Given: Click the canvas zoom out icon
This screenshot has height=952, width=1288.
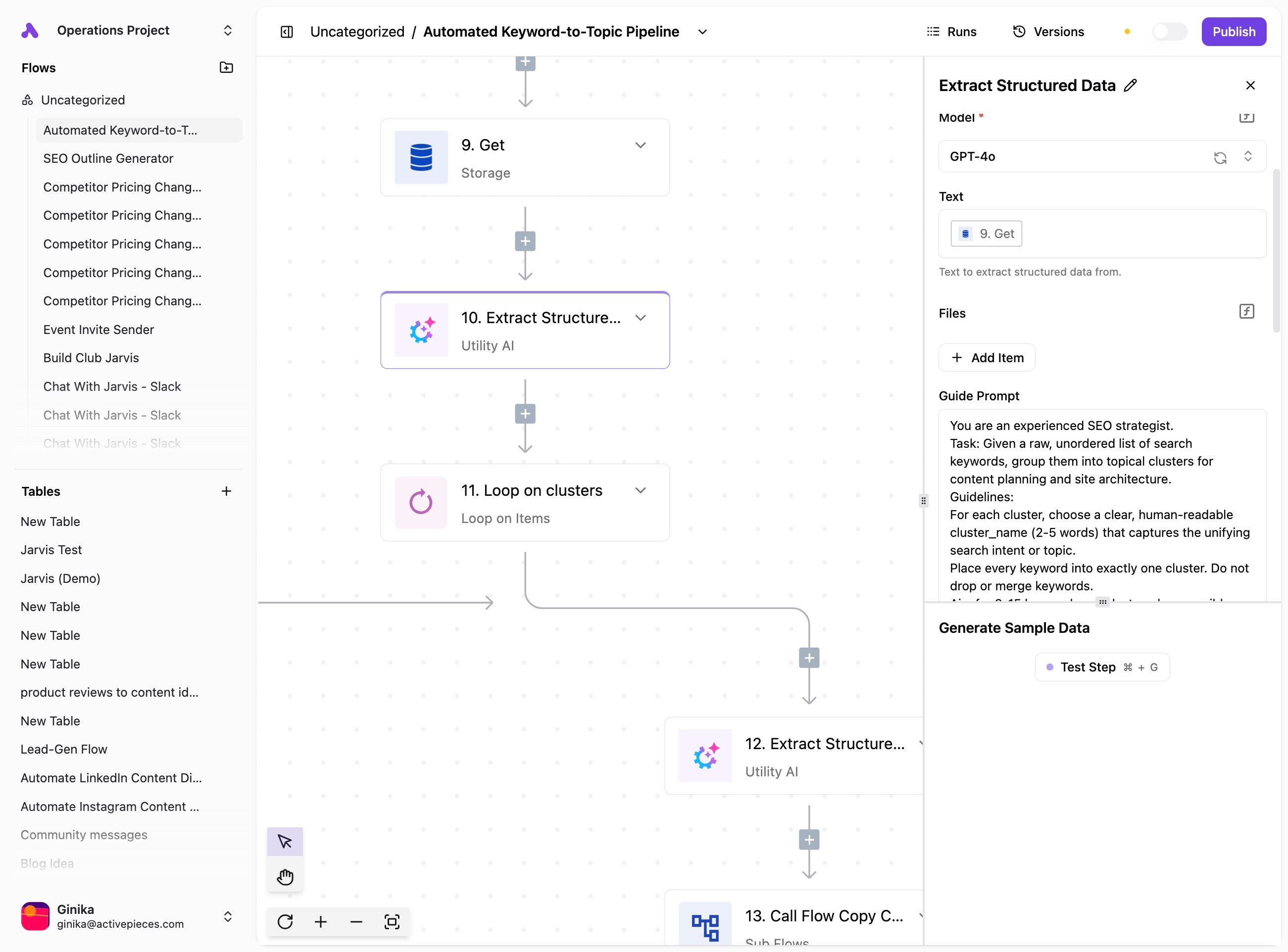Looking at the screenshot, I should [356, 921].
